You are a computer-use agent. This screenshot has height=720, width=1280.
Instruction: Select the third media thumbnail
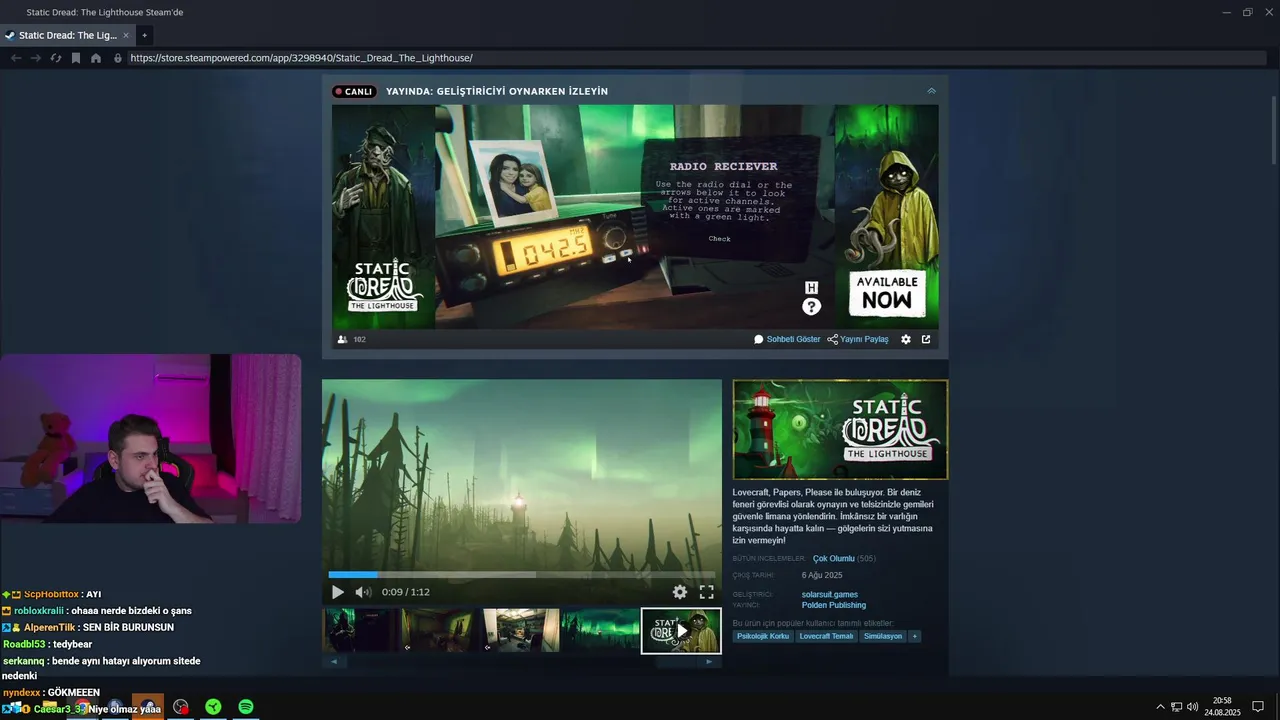[x=520, y=630]
